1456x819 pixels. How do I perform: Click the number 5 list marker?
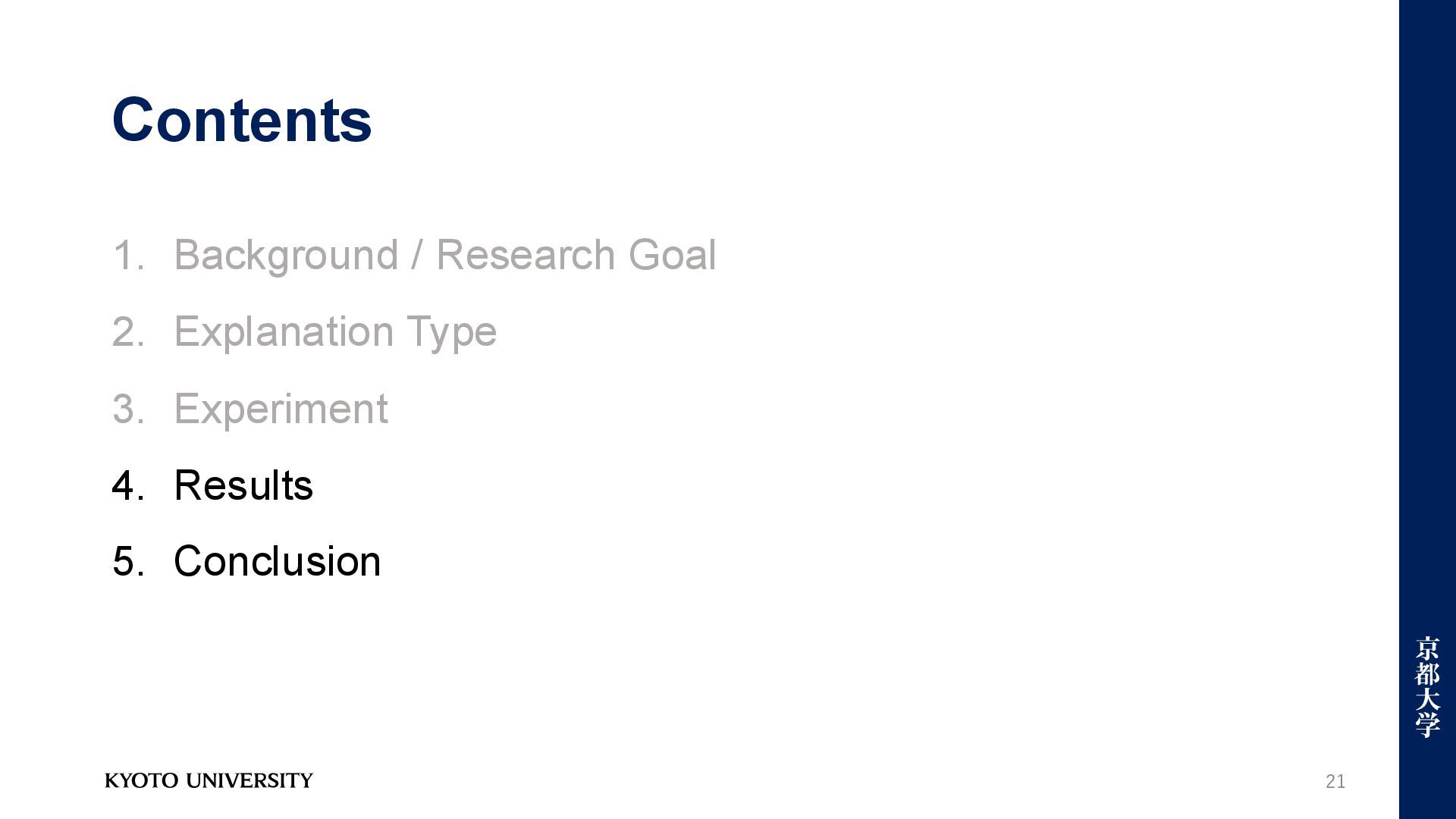click(x=128, y=561)
